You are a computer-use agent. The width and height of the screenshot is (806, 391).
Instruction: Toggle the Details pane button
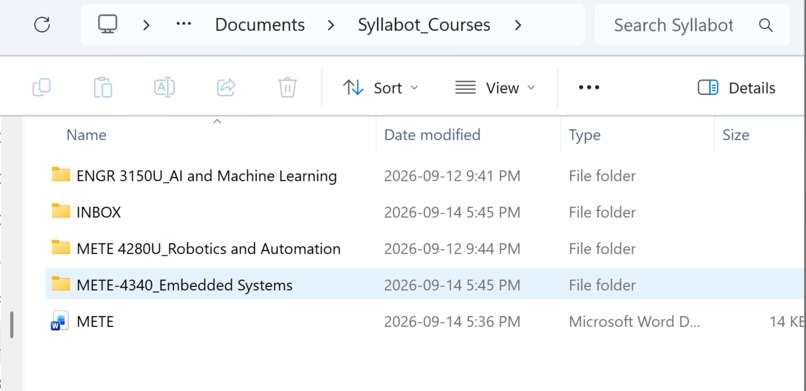click(x=736, y=88)
